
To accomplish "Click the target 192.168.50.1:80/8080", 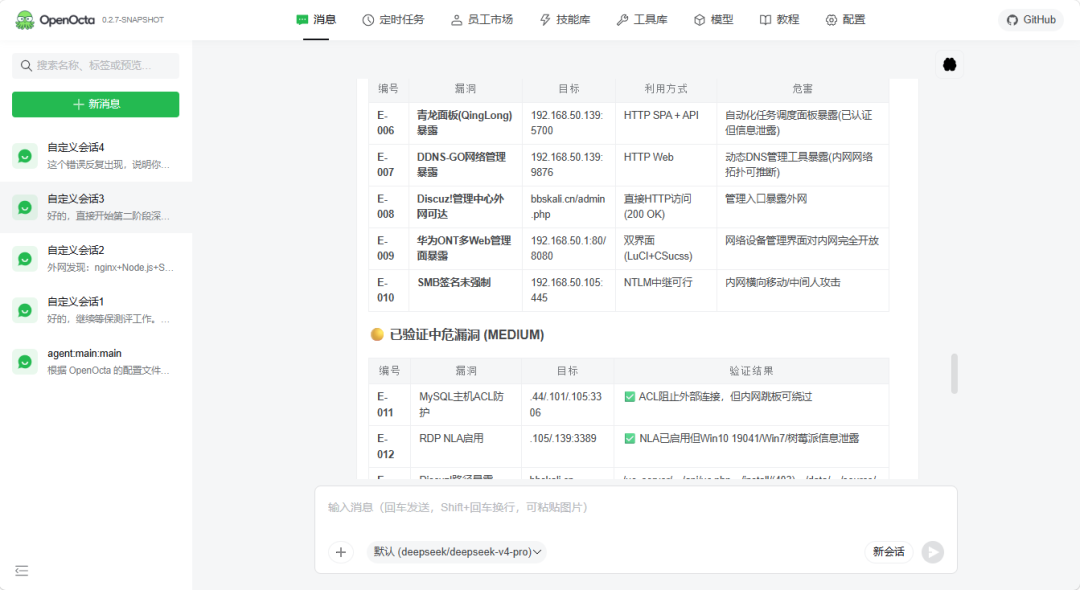I will [x=568, y=249].
